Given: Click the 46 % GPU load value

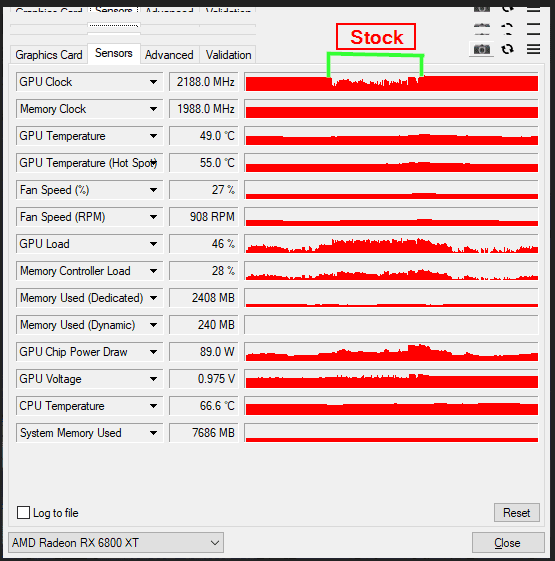Looking at the screenshot, I should 204,244.
